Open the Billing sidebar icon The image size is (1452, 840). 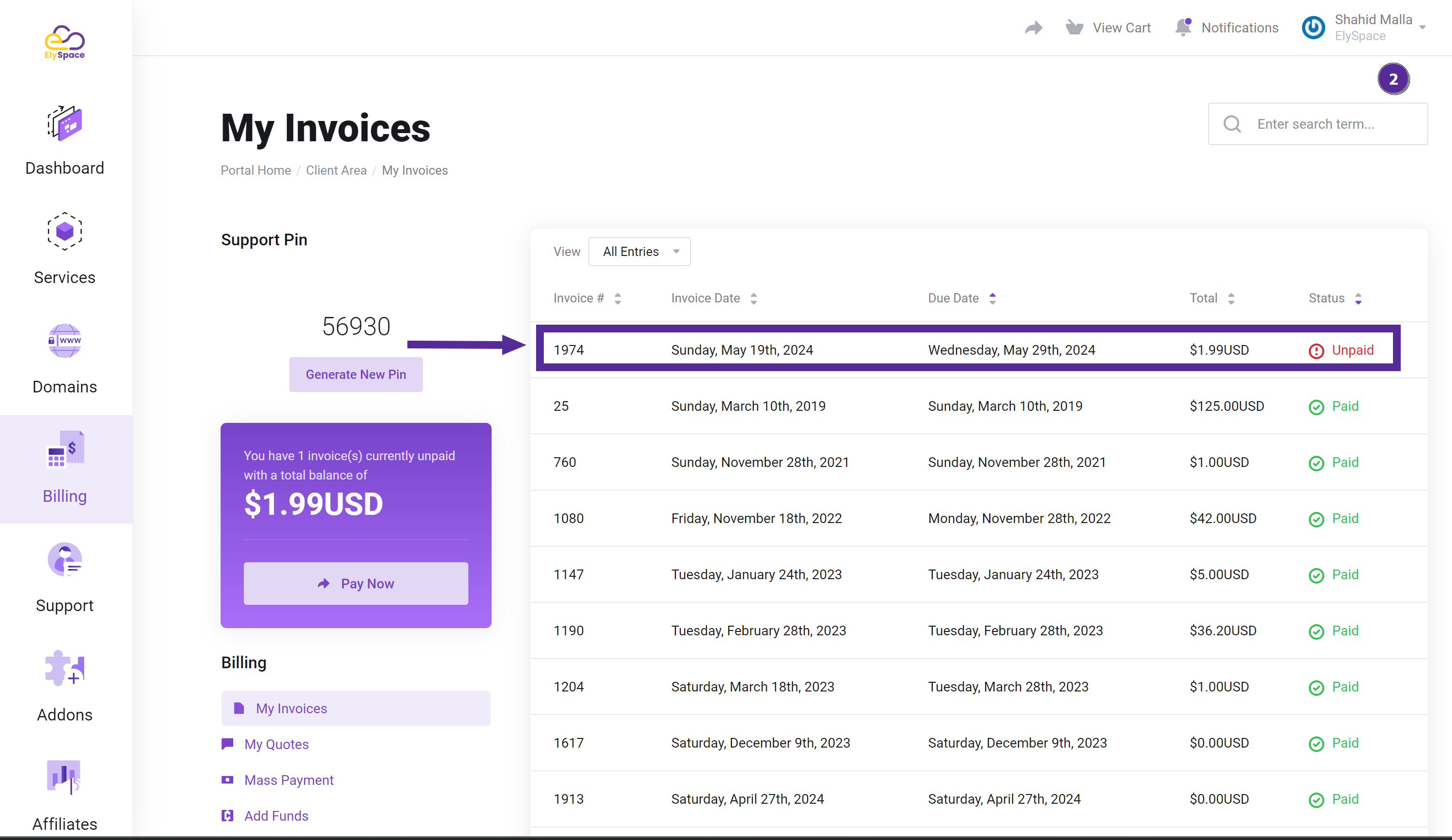point(65,450)
